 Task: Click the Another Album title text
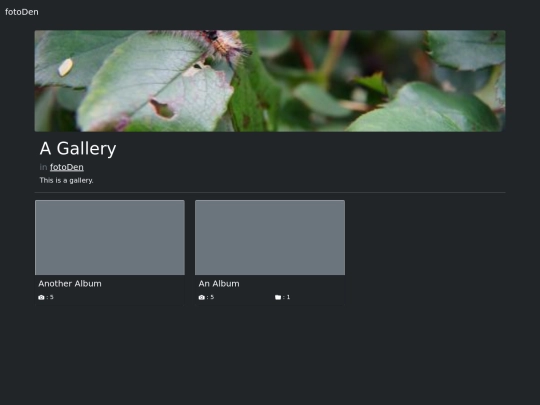(70, 283)
